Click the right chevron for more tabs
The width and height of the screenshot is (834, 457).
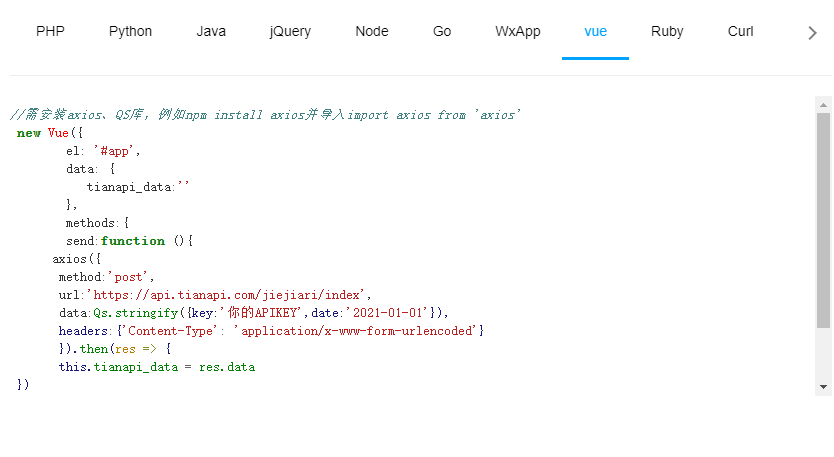coord(812,33)
